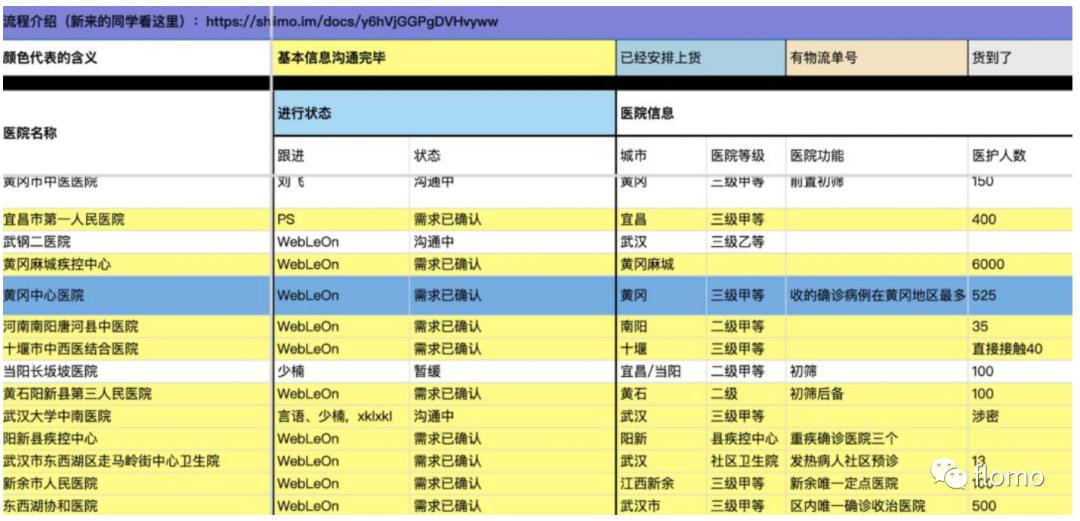Select the 医护人数 column header
This screenshot has height=521, width=1080.
(1020, 156)
